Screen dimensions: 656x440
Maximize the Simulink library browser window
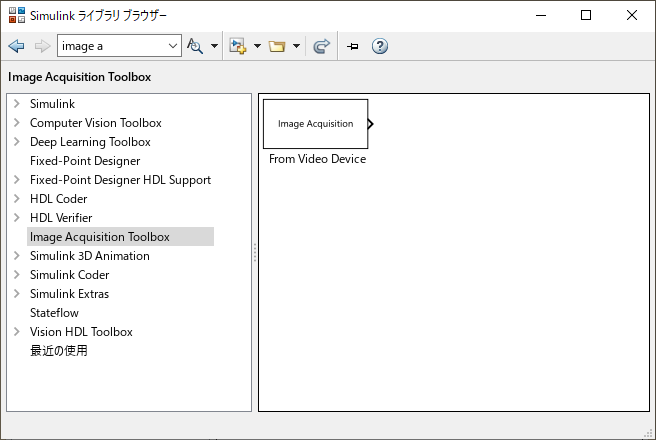pos(586,15)
